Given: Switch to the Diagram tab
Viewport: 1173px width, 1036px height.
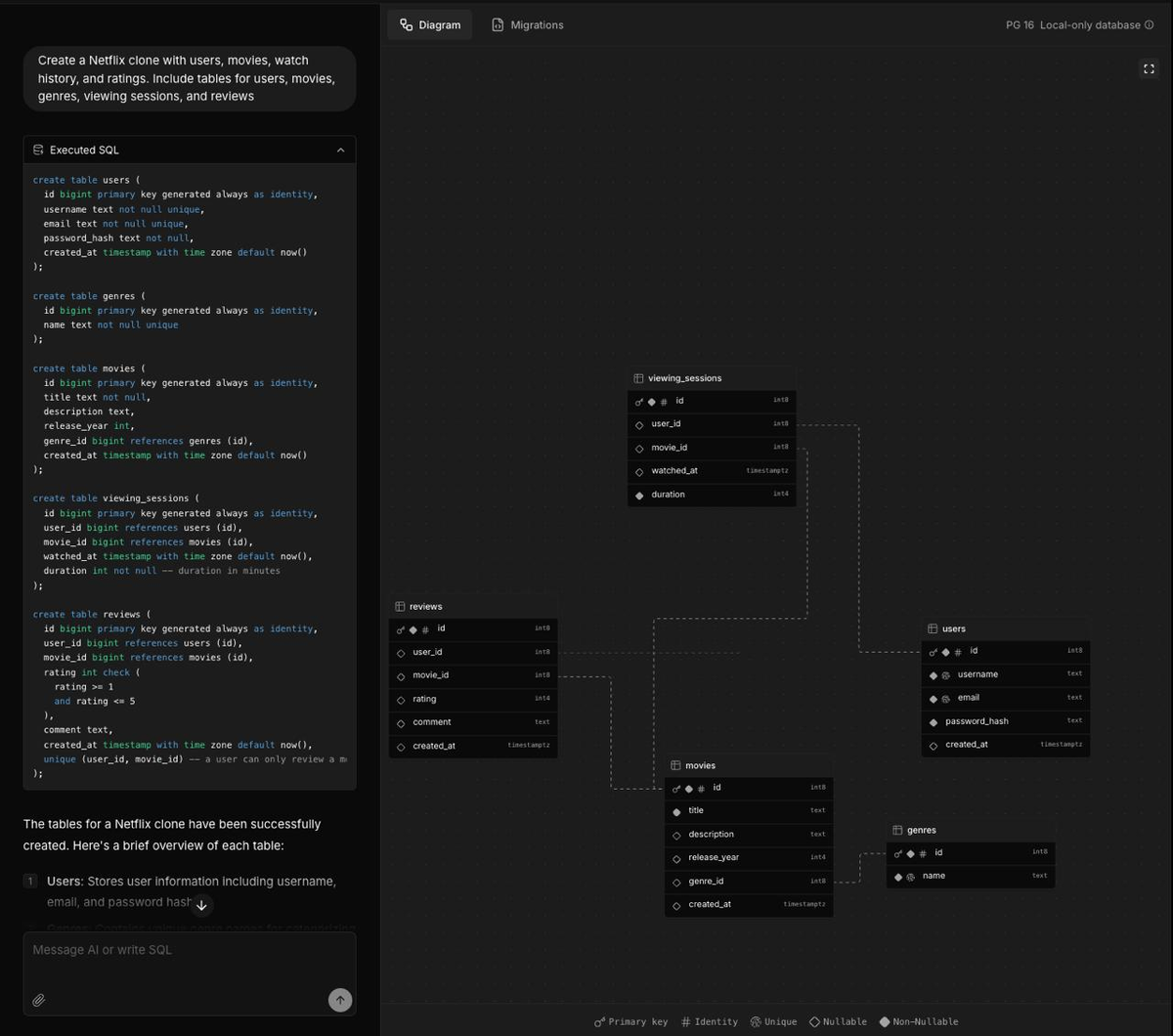Looking at the screenshot, I should click(x=430, y=24).
